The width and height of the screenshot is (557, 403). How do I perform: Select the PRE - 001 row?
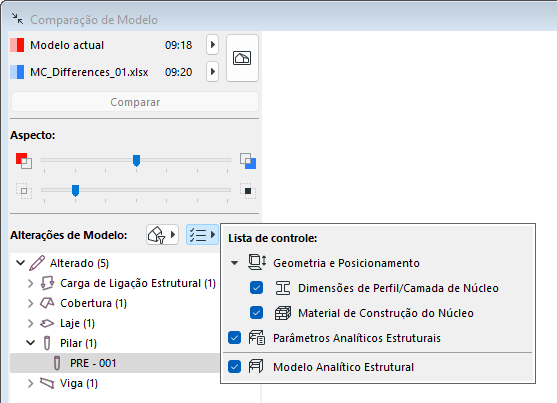pos(115,363)
